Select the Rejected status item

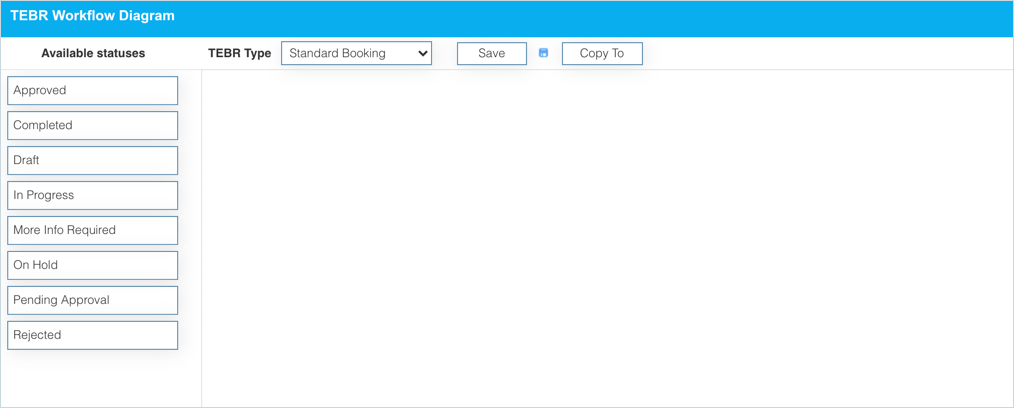click(93, 335)
